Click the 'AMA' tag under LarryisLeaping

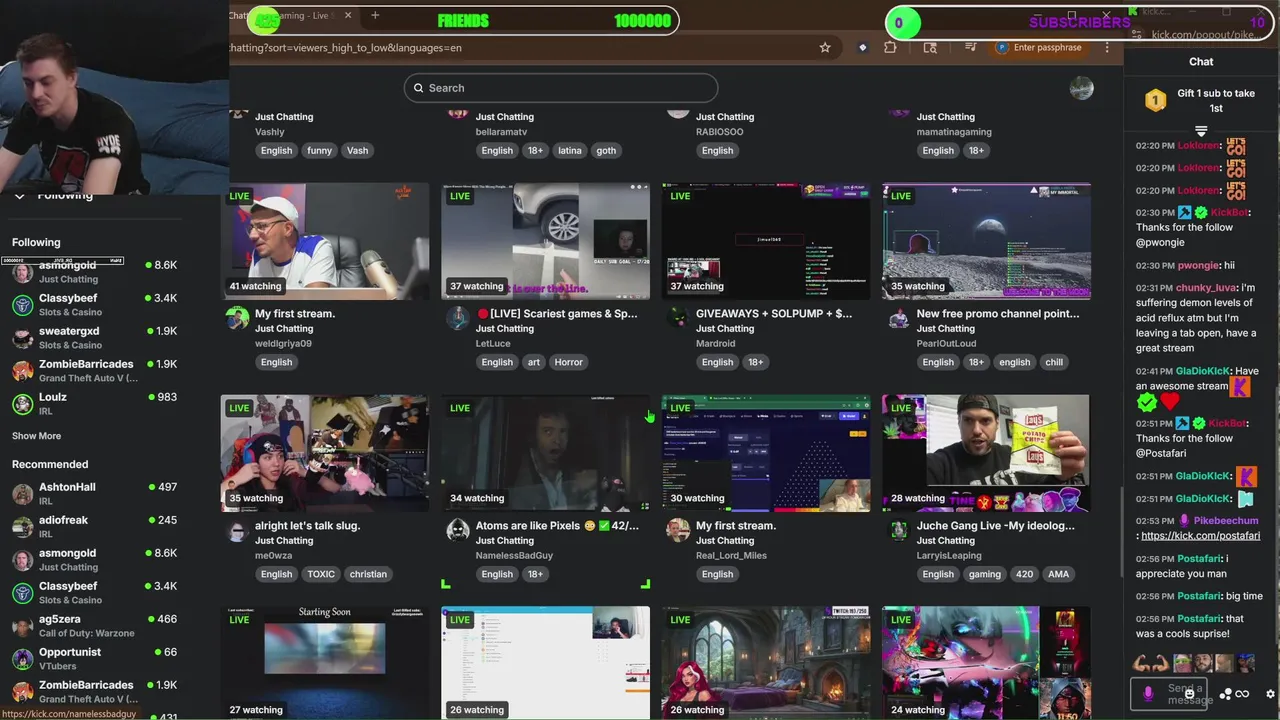pos(1058,574)
